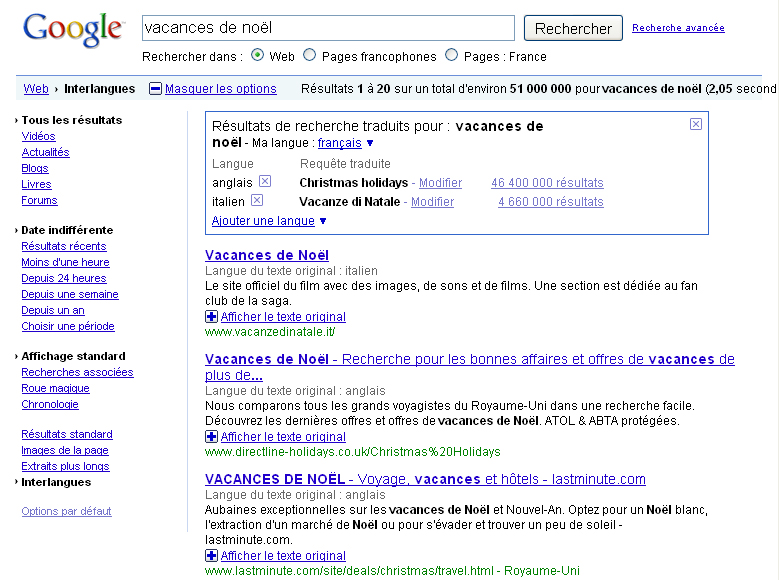Click the Ajouter une langue link
The image size is (779, 580).
tap(263, 221)
